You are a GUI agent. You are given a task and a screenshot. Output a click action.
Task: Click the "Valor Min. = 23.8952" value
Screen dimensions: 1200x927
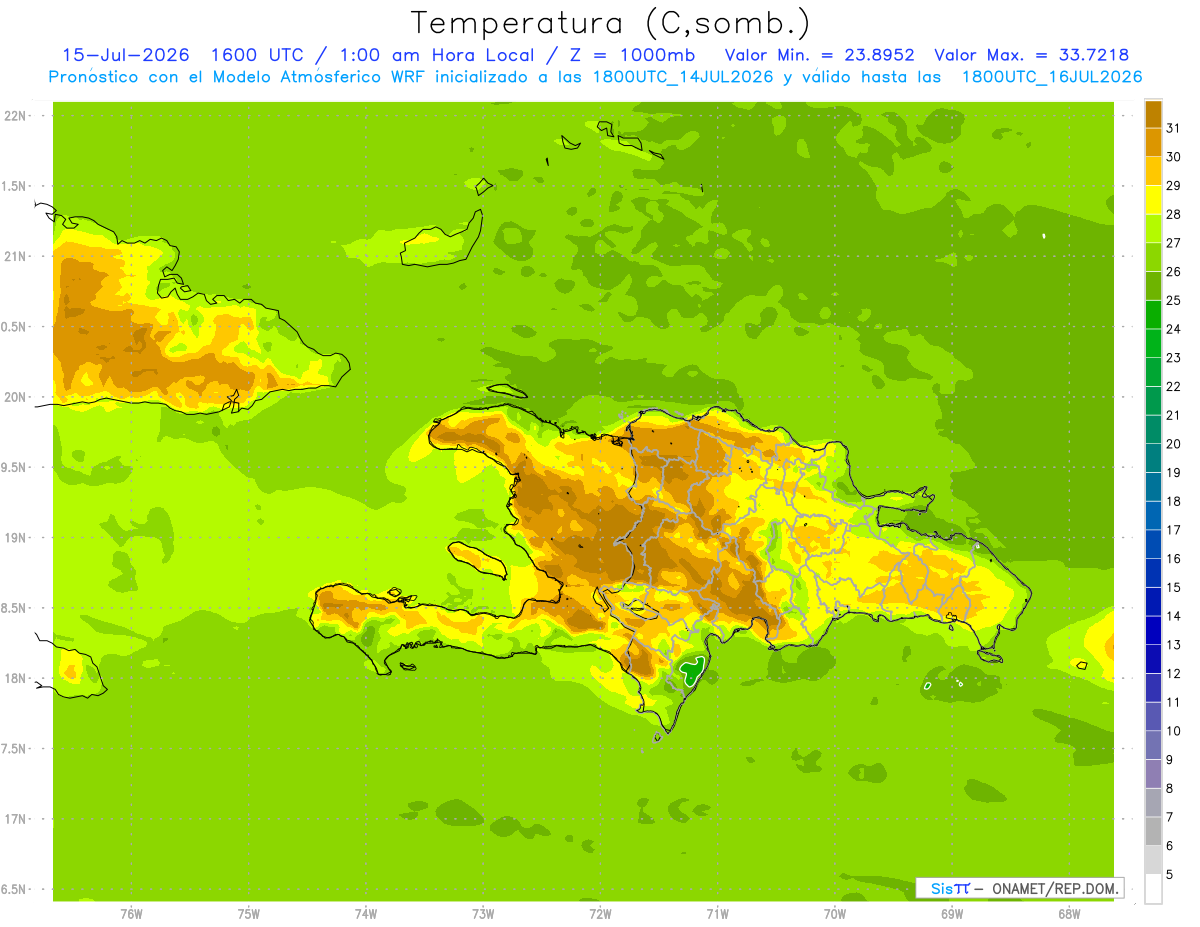(x=819, y=55)
